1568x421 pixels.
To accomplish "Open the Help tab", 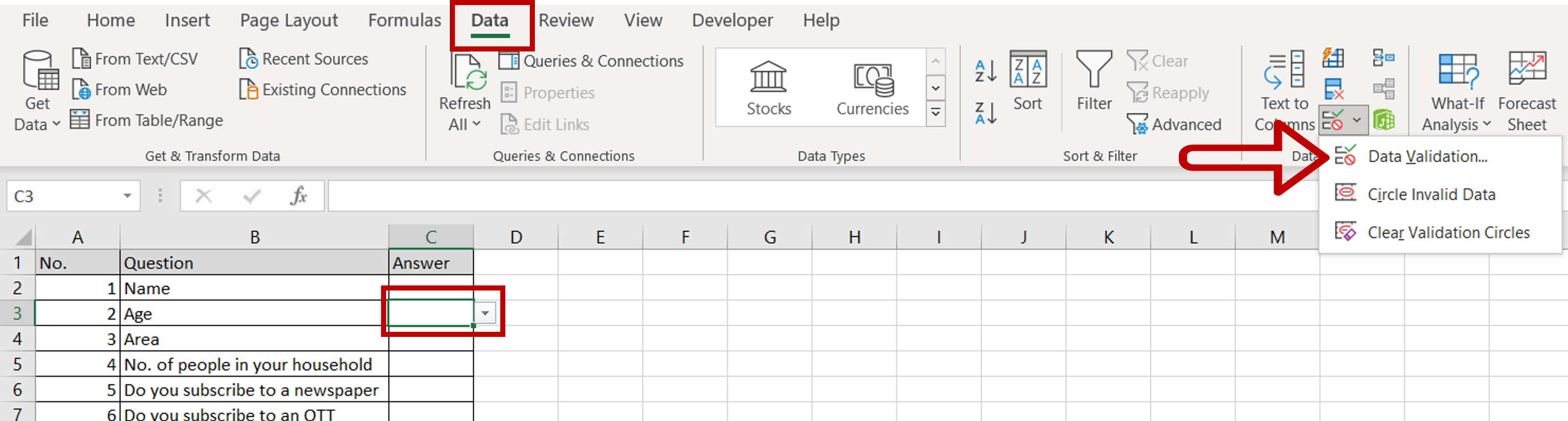I will click(821, 20).
